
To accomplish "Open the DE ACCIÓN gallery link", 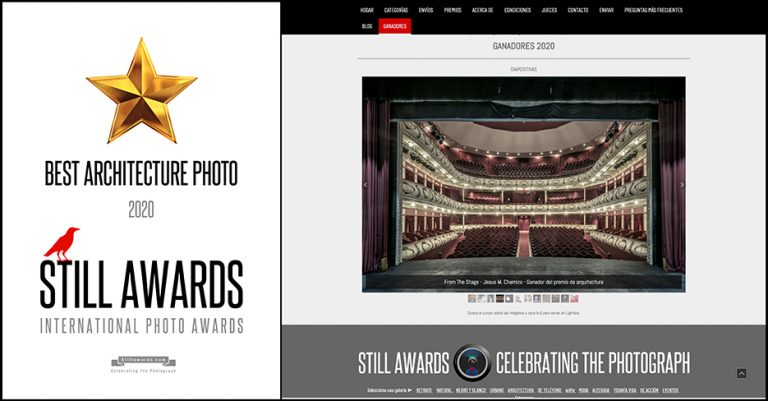I will pyautogui.click(x=649, y=390).
